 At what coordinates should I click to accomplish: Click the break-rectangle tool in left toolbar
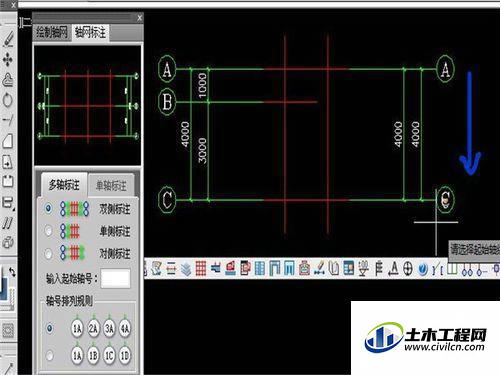pos(8,182)
